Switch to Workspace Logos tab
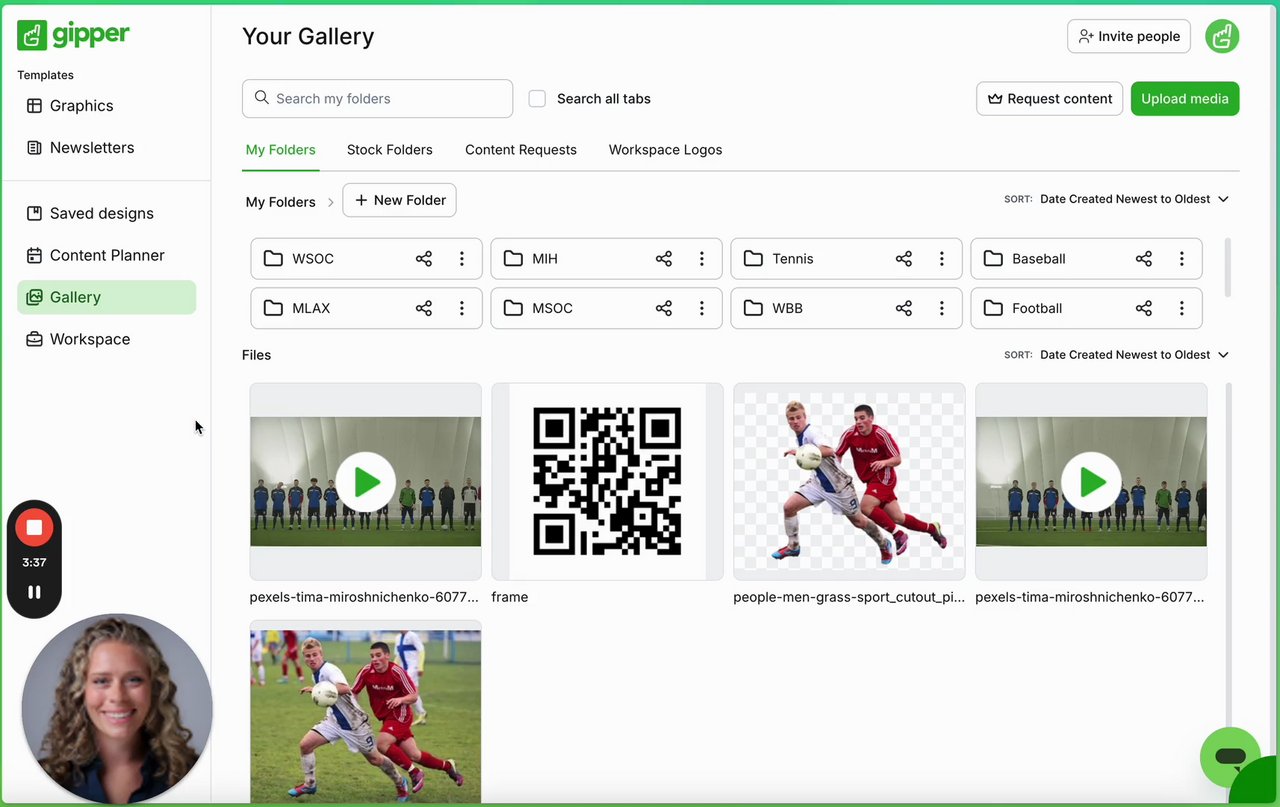The width and height of the screenshot is (1280, 807). (x=665, y=150)
